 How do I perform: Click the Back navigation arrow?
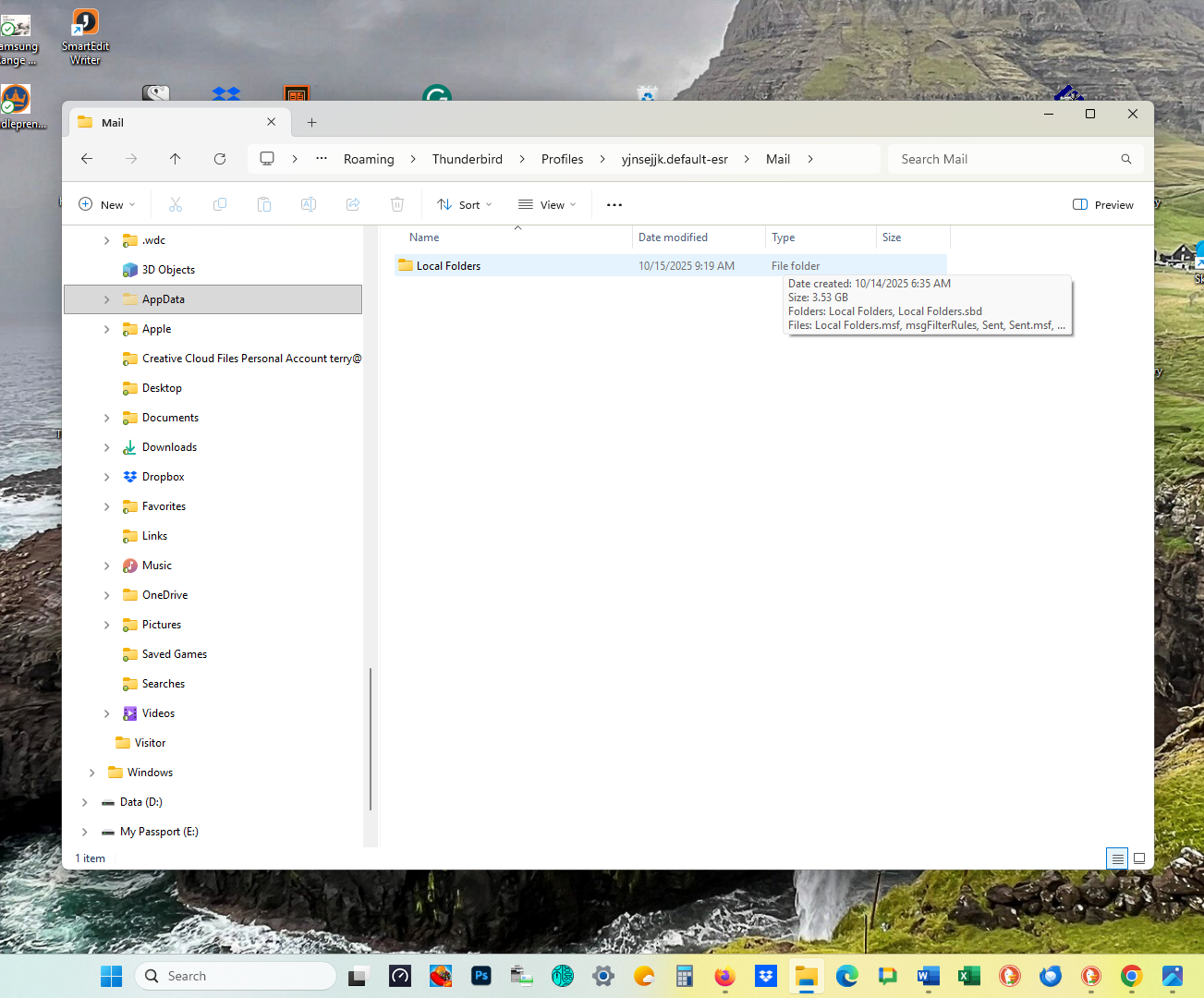(87, 159)
